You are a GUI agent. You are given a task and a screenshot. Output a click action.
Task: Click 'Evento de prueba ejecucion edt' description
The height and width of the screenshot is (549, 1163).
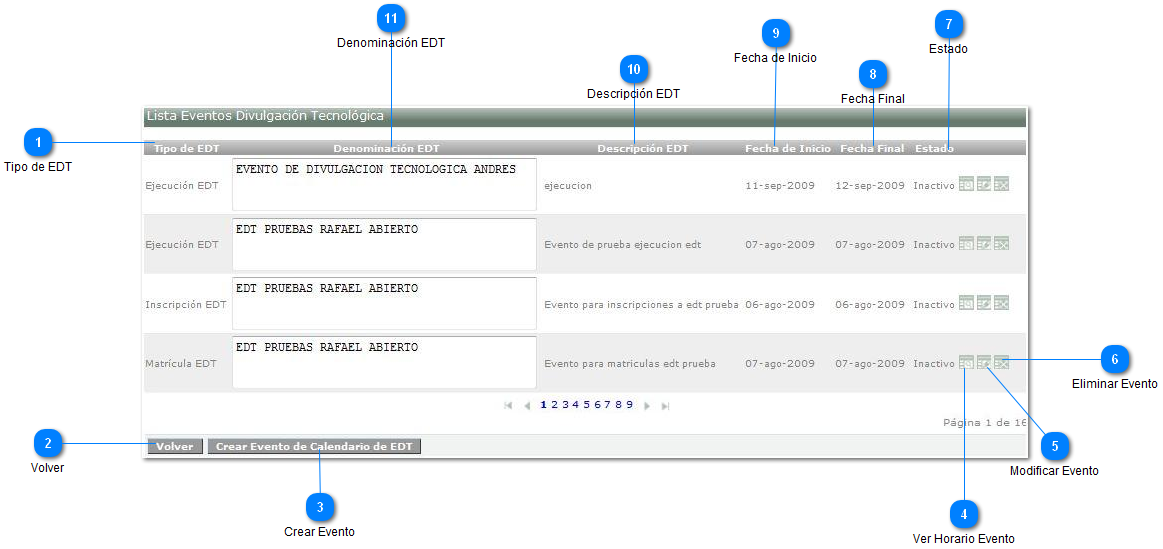pyautogui.click(x=622, y=244)
